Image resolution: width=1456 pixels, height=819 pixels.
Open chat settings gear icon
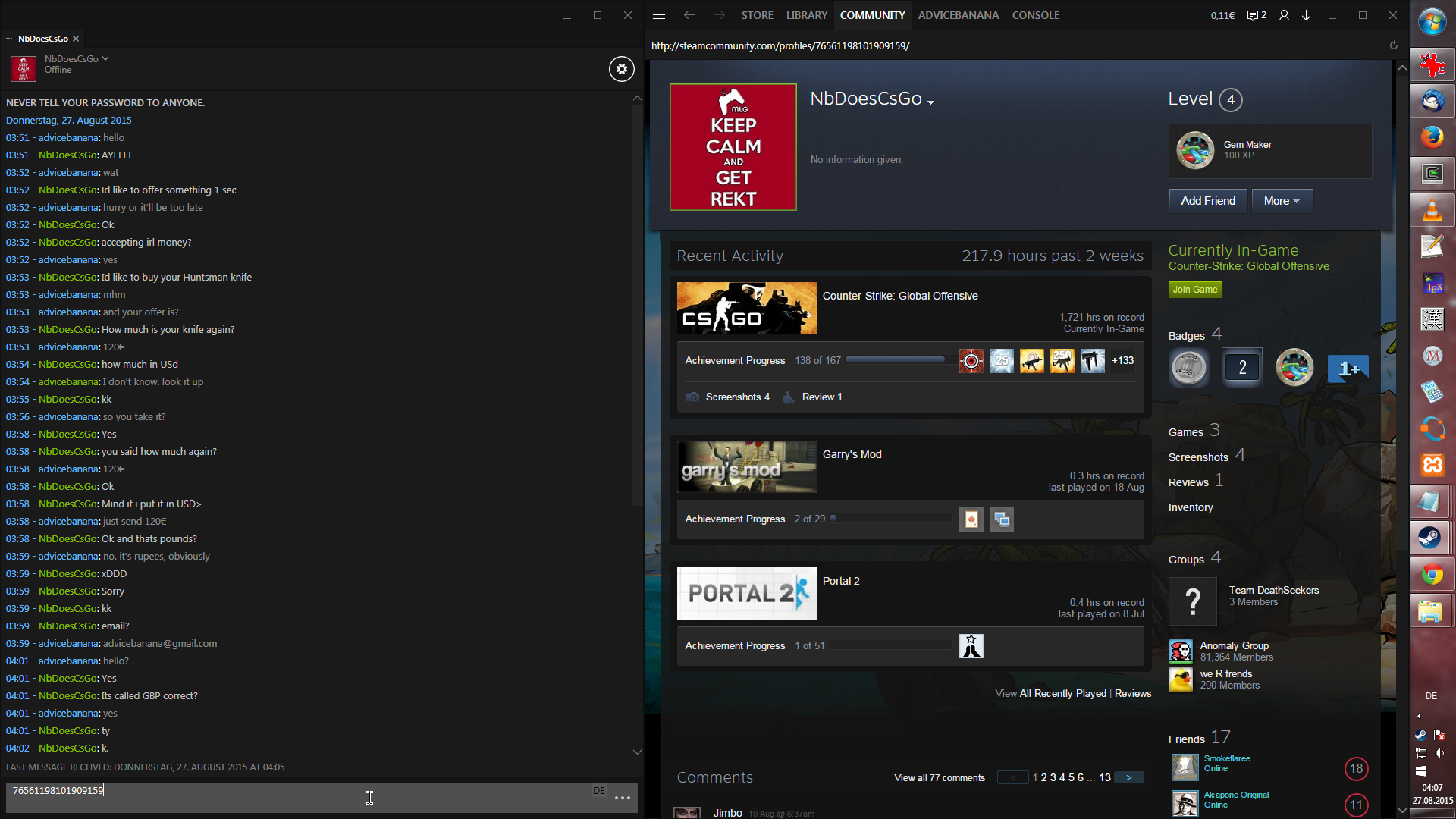point(621,69)
